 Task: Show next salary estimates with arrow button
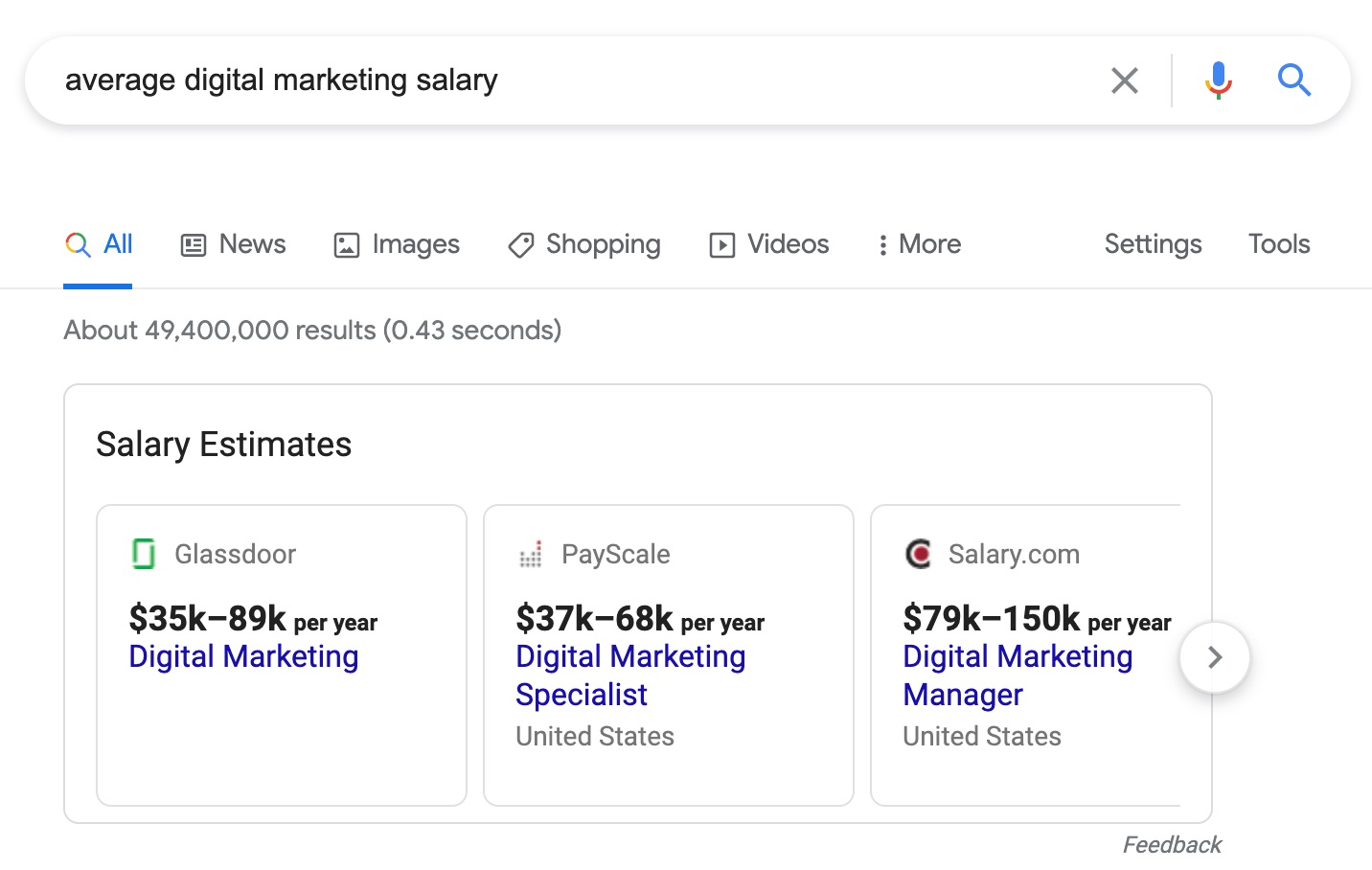tap(1215, 657)
